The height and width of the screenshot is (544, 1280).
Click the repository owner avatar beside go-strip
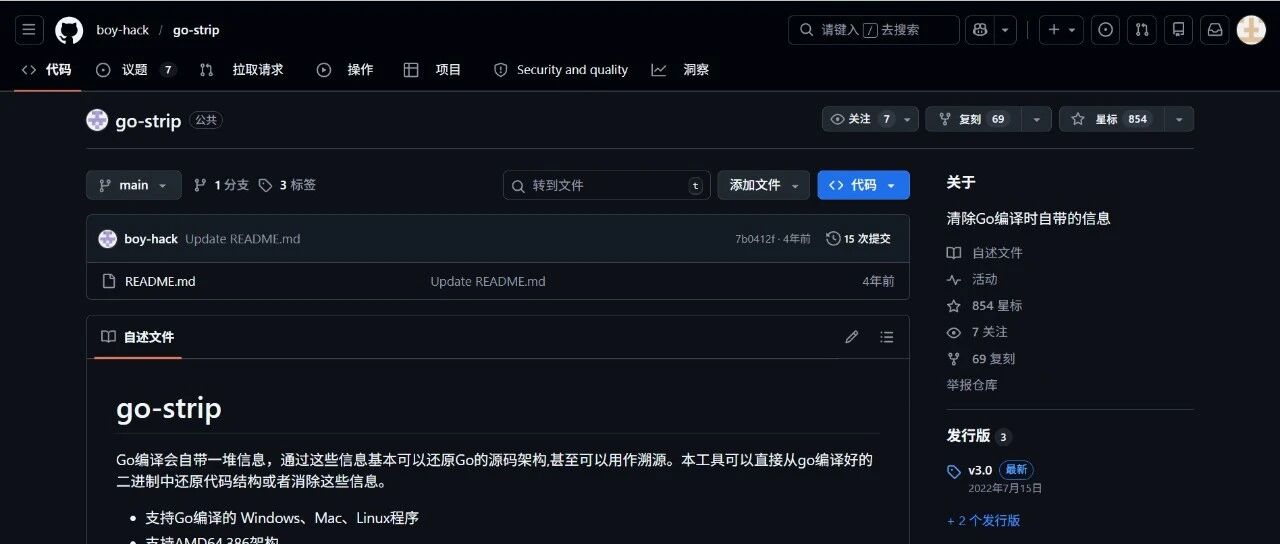[97, 120]
